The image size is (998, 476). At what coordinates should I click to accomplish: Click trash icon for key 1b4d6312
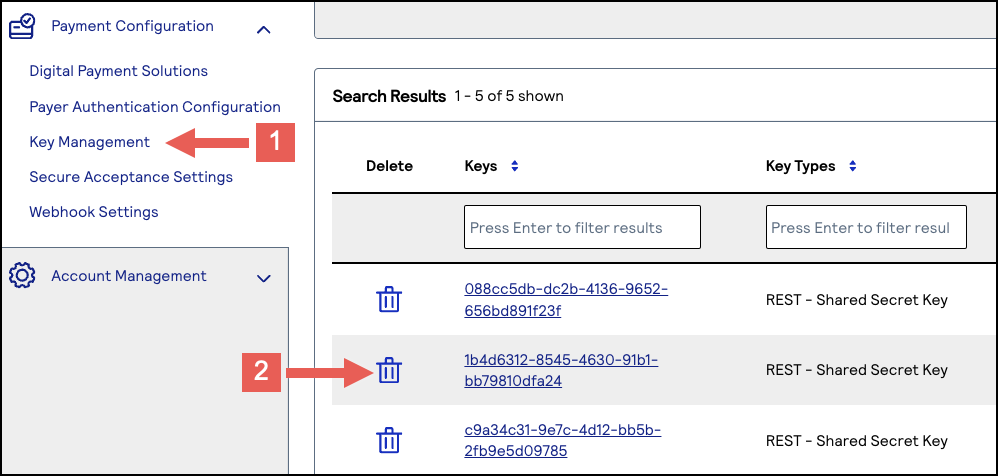389,371
